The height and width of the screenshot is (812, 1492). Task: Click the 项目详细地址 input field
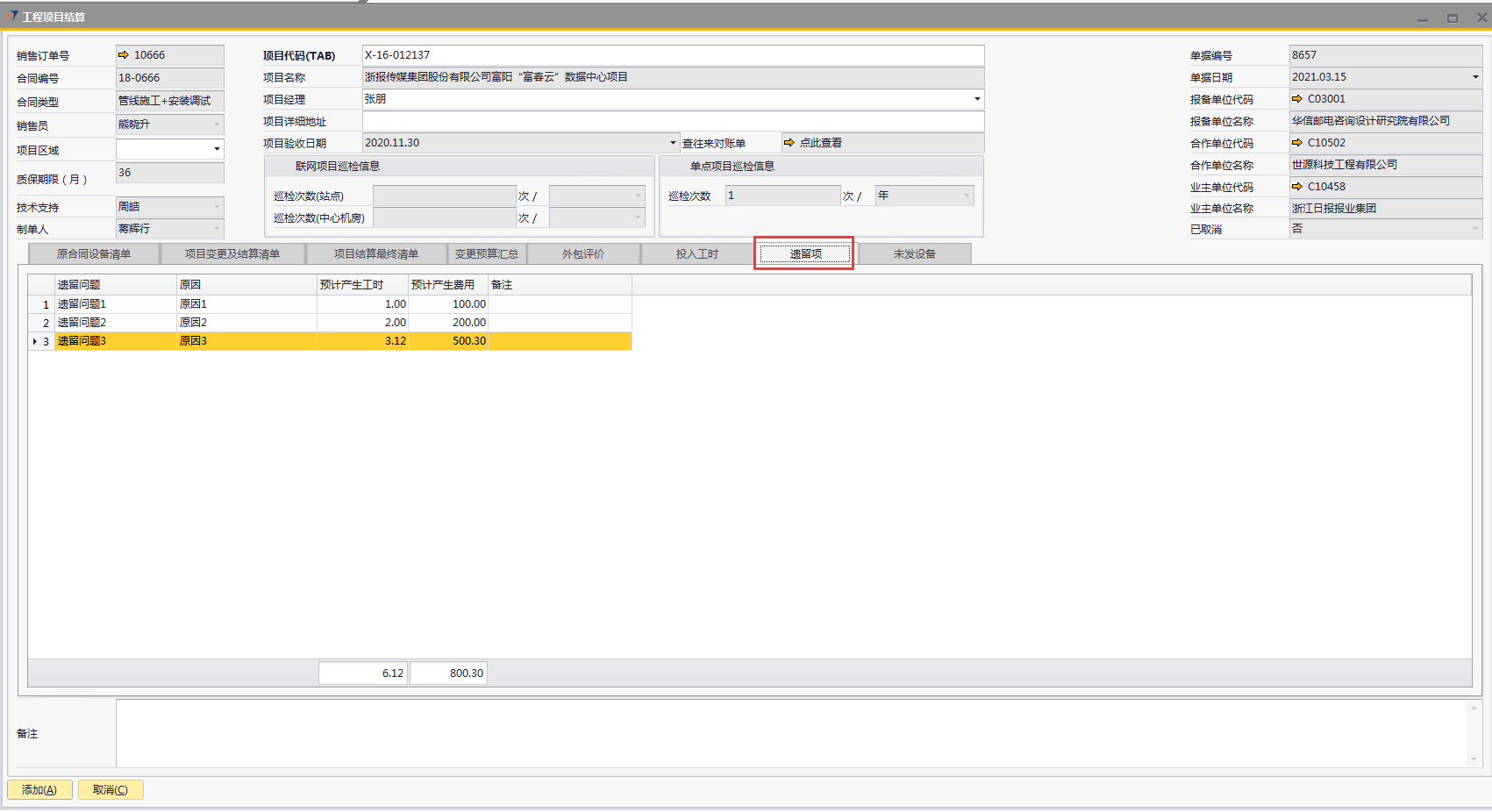click(x=673, y=121)
